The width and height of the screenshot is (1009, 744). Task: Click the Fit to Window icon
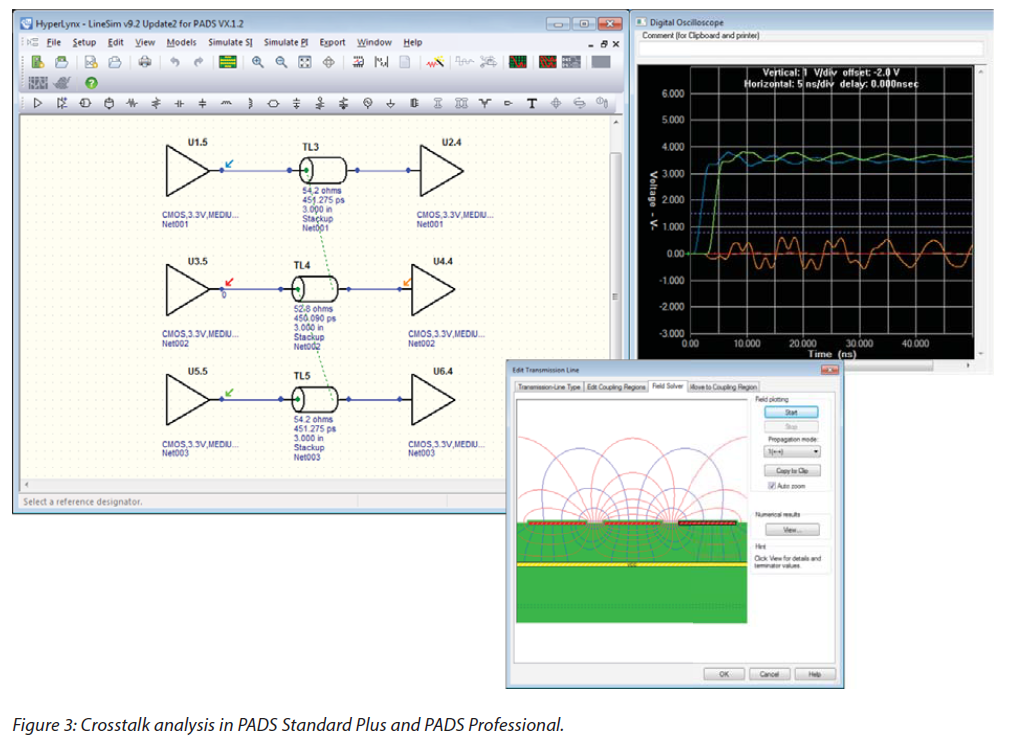point(304,62)
